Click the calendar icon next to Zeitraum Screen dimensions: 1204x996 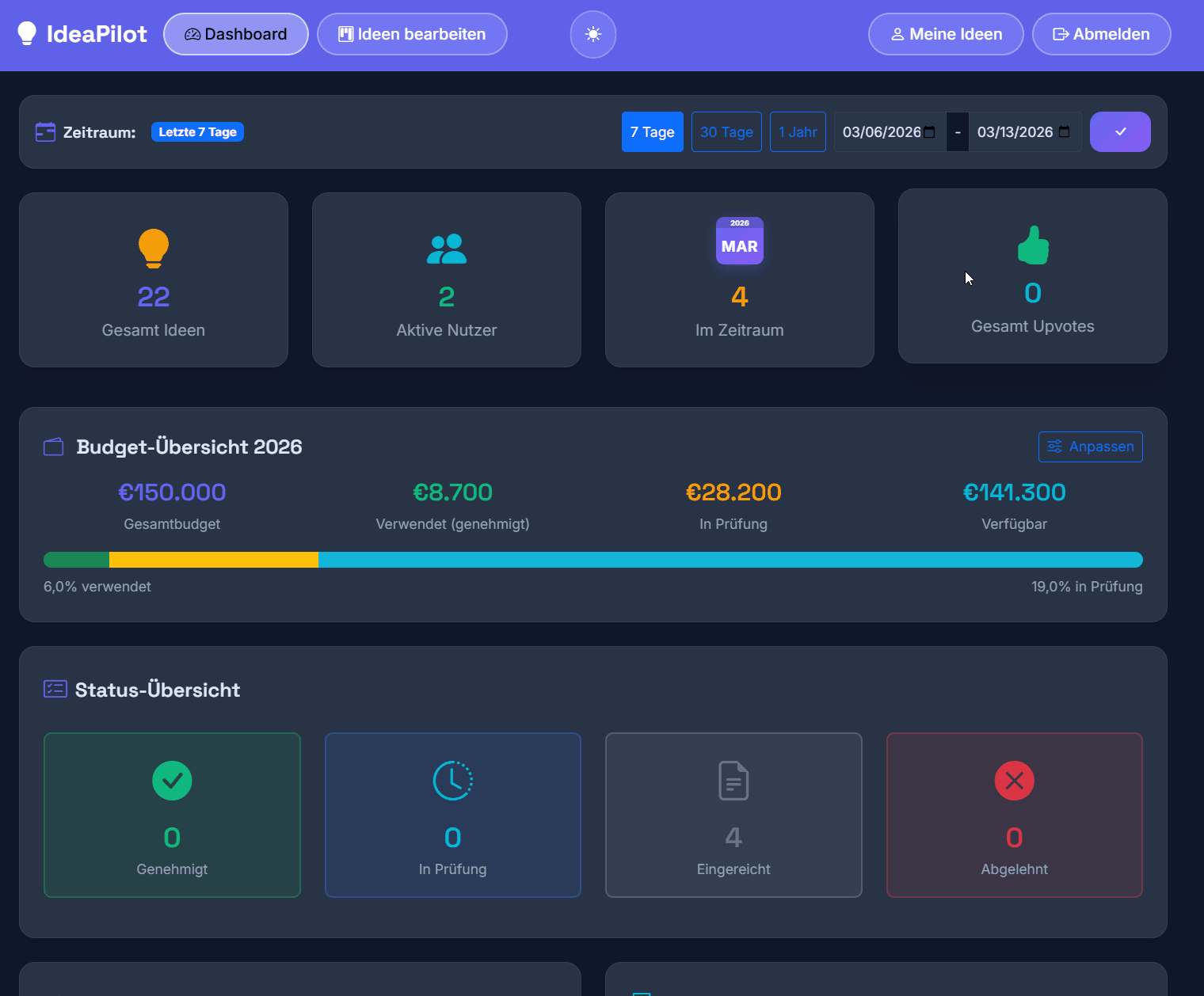point(45,131)
